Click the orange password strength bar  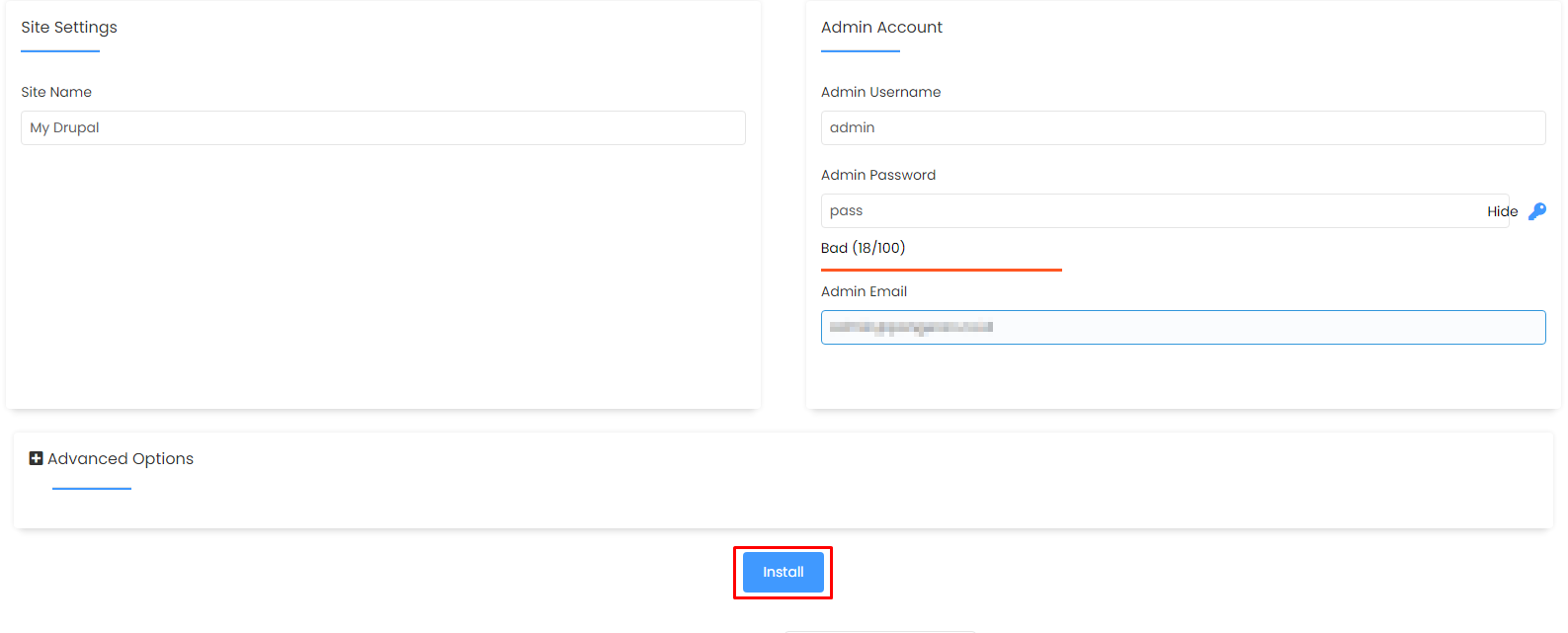point(941,270)
